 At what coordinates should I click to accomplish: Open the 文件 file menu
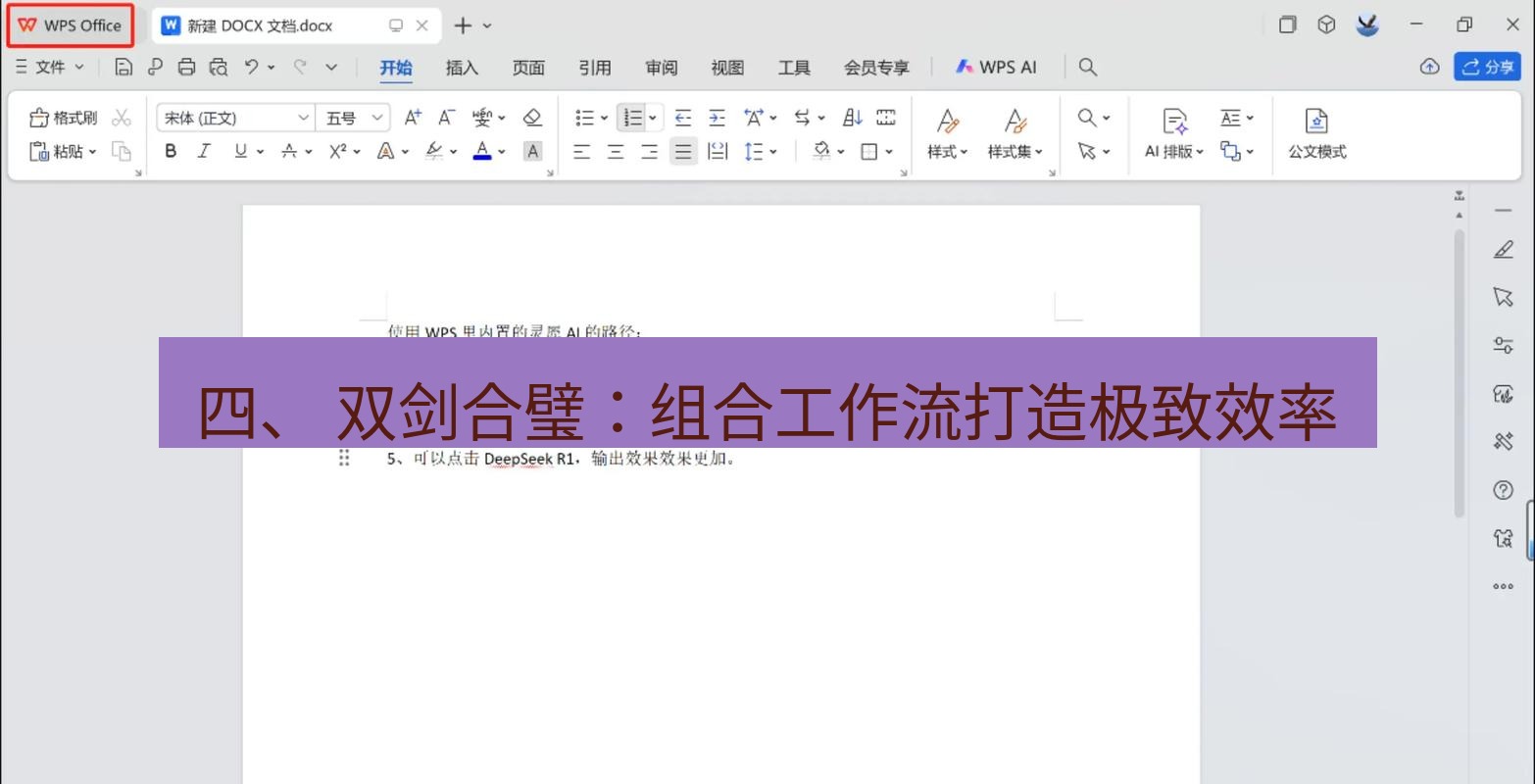click(50, 67)
